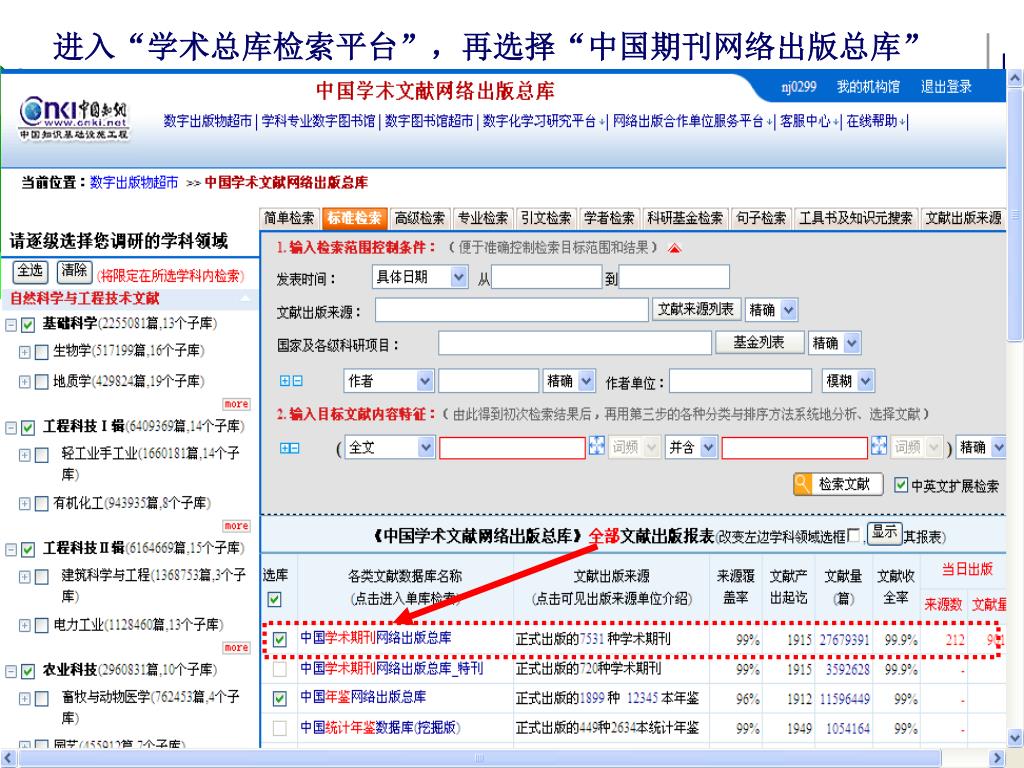This screenshot has height=768, width=1024.
Task: Expand the 有机化工 tree node
Action: tap(24, 504)
